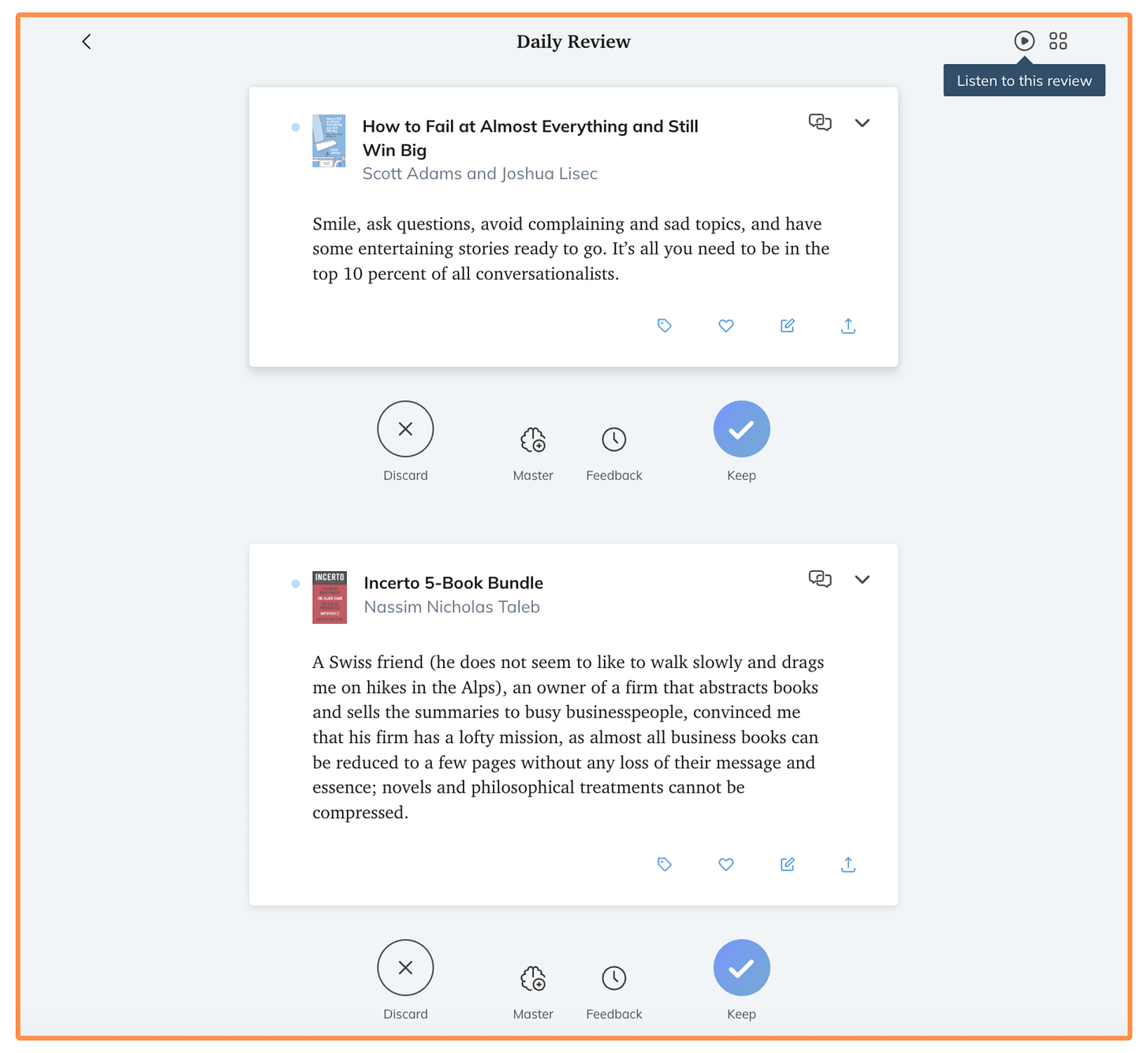Favorite the How to Fail highlight

pos(726,326)
